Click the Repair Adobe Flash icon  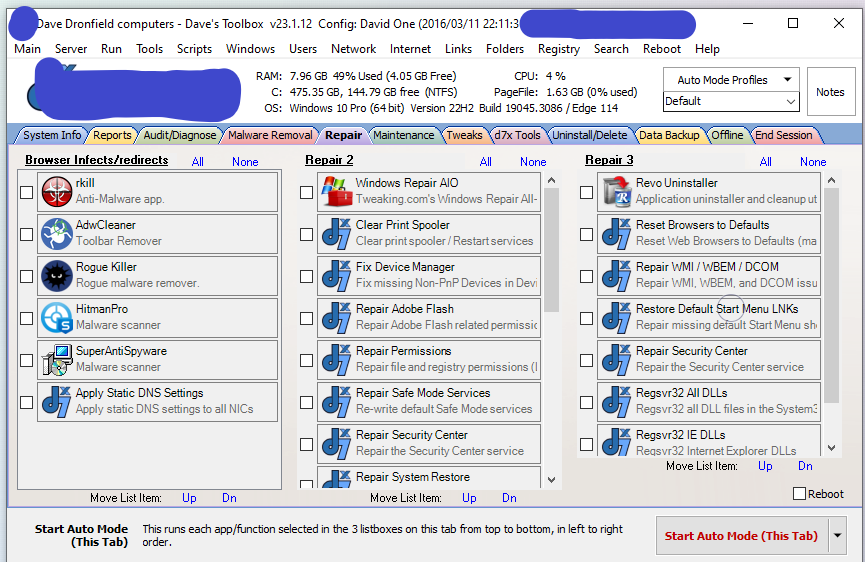point(337,317)
